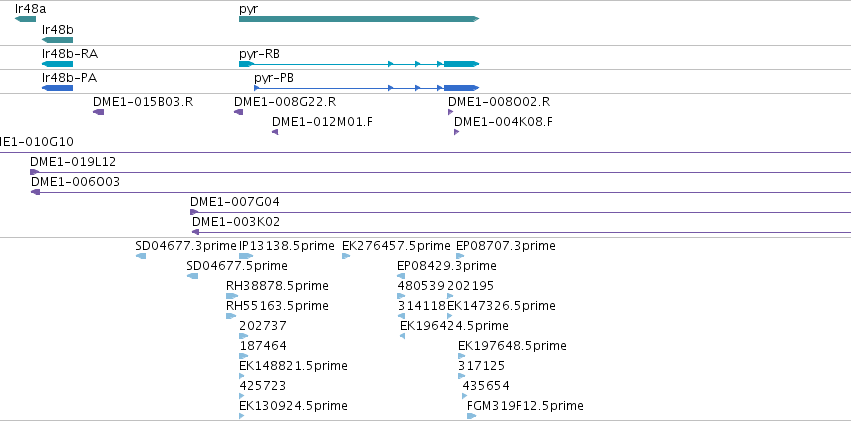Click the DME1-004K08.F arrowhead
851x421 pixels.
456,132
